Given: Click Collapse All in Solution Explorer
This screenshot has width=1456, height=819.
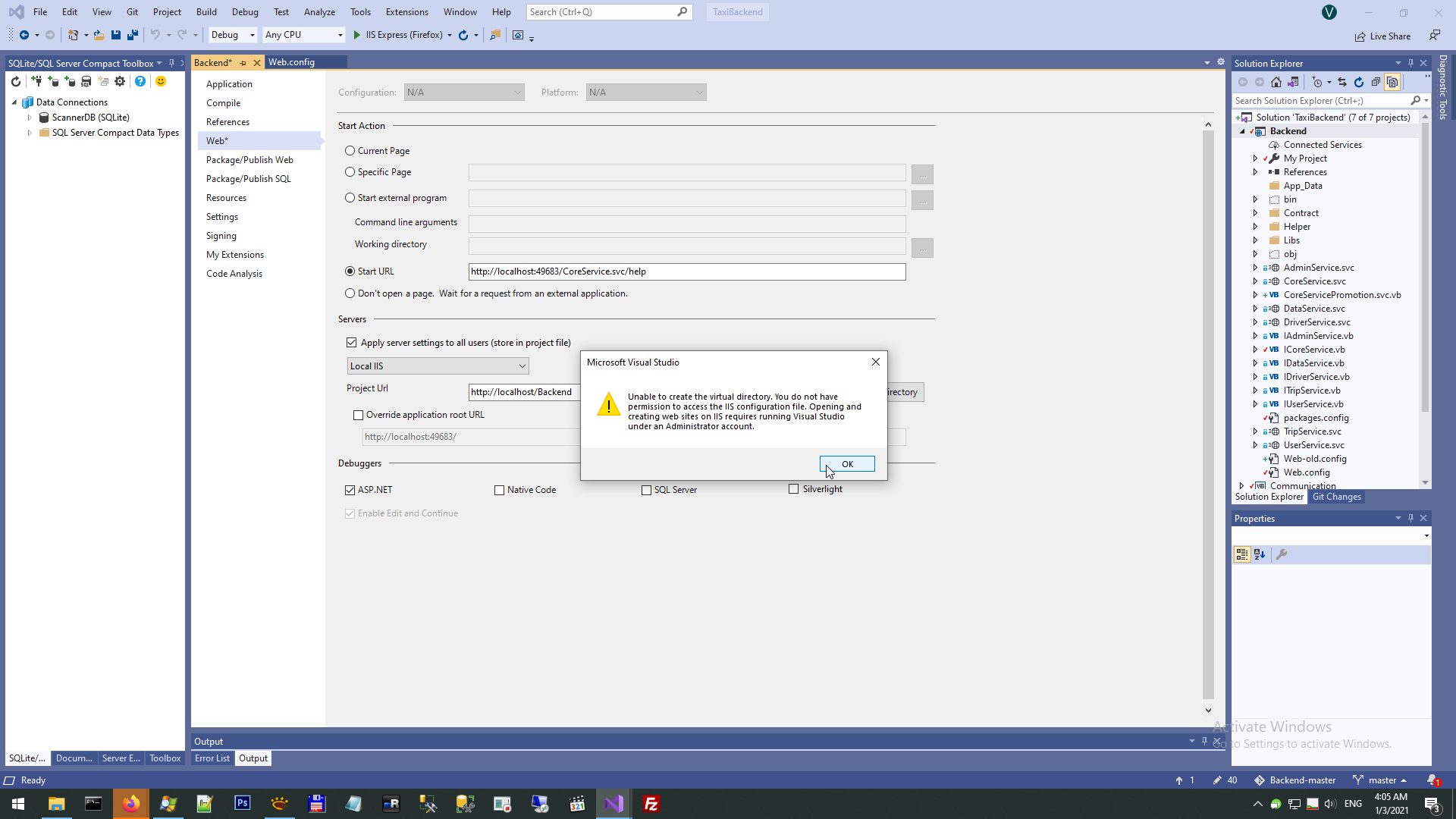Looking at the screenshot, I should click(x=1376, y=82).
